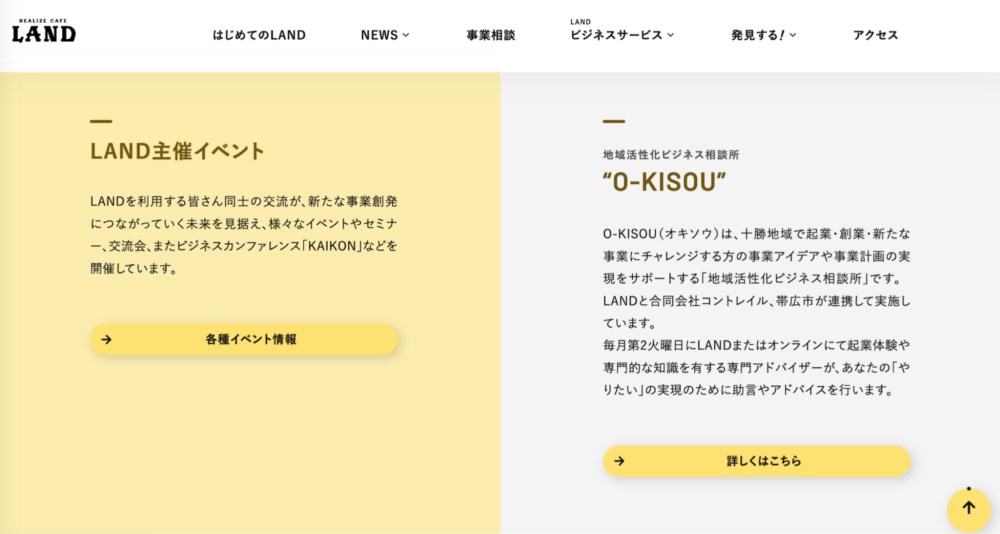Expand the NEWS dropdown chevron
This screenshot has height=534, width=1000.
tap(406, 35)
